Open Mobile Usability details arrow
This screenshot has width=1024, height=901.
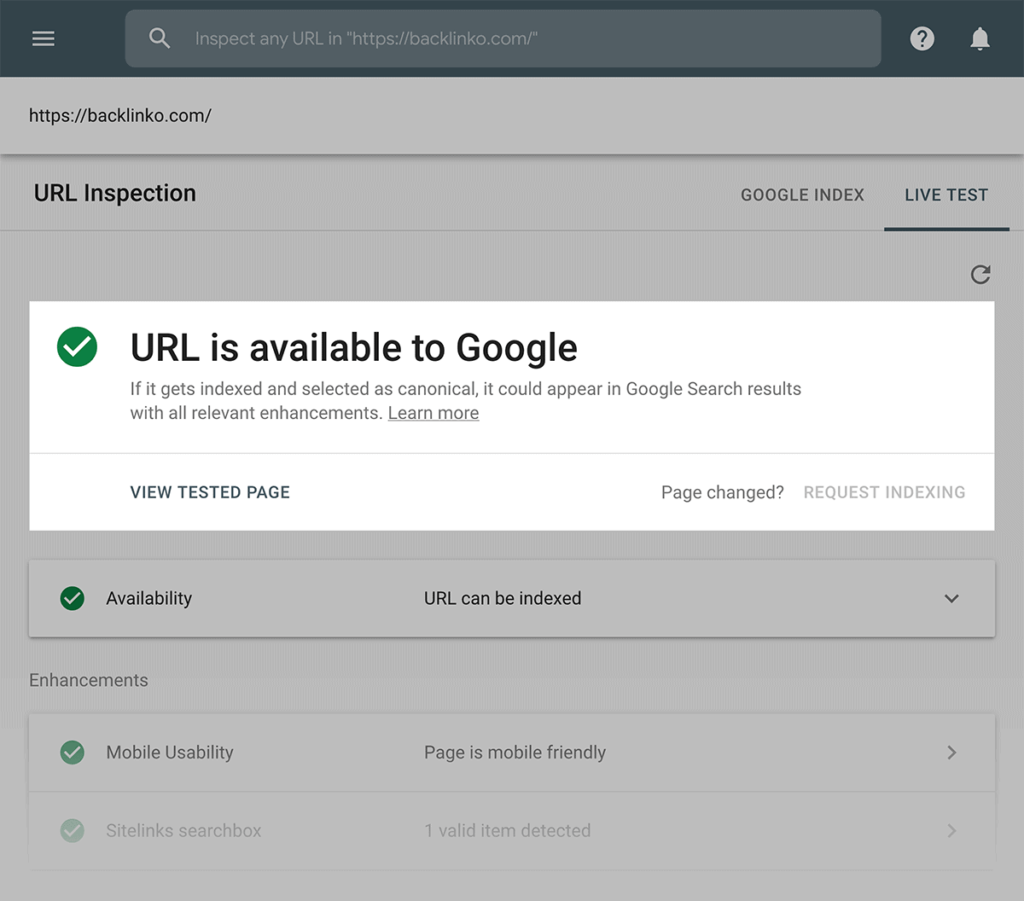(951, 752)
